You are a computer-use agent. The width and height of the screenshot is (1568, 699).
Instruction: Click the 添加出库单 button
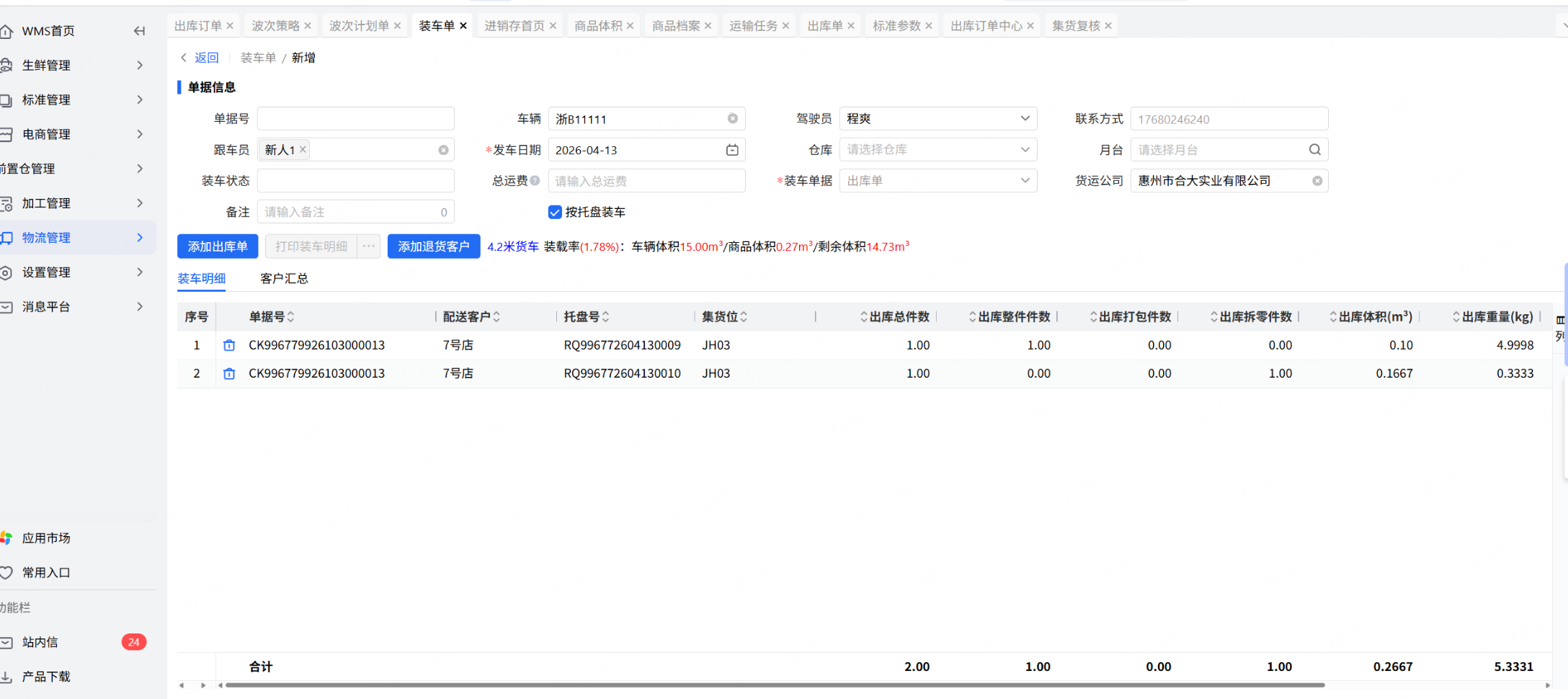(x=218, y=246)
